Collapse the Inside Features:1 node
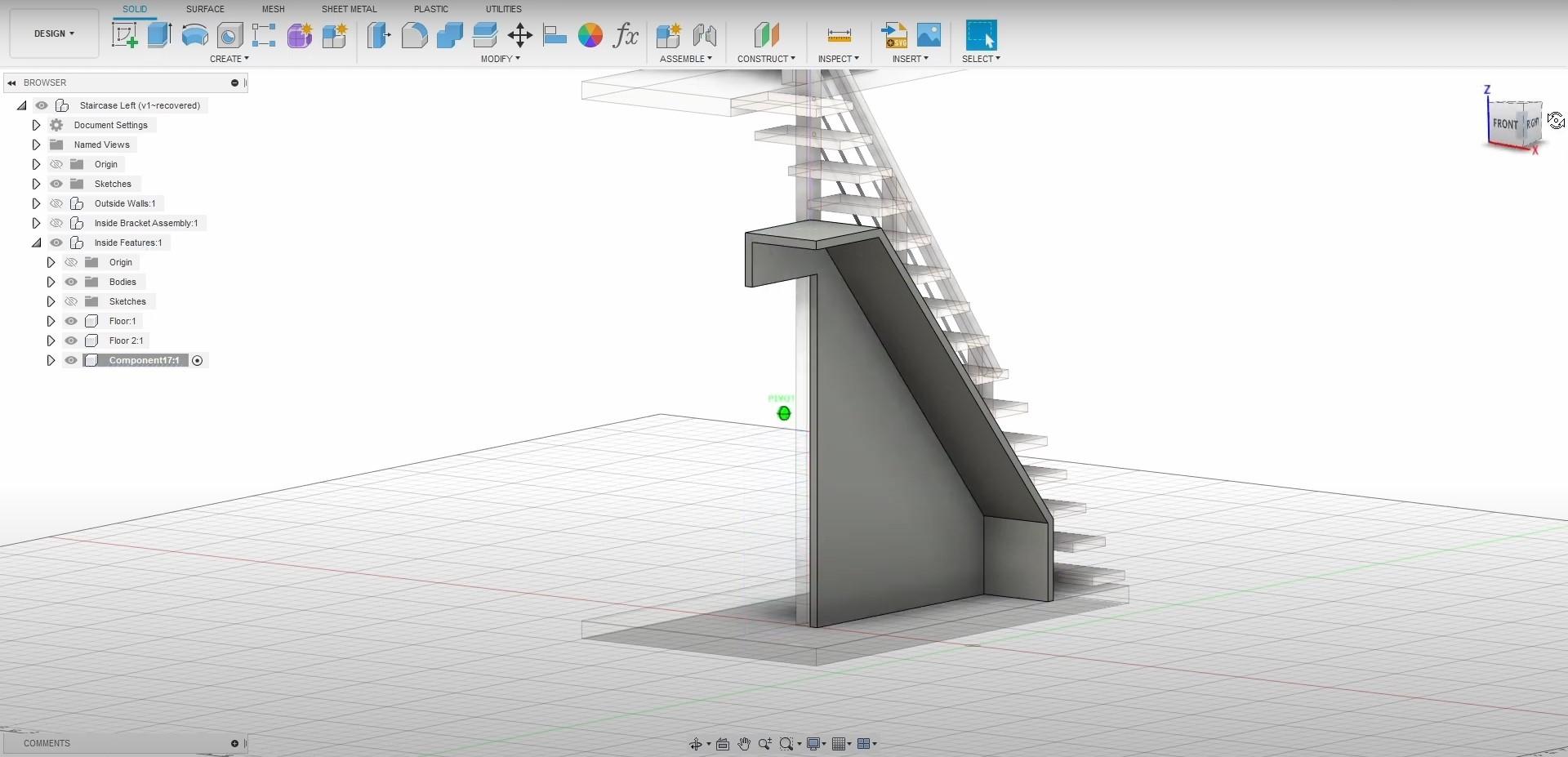The width and height of the screenshot is (1568, 757). 36,243
